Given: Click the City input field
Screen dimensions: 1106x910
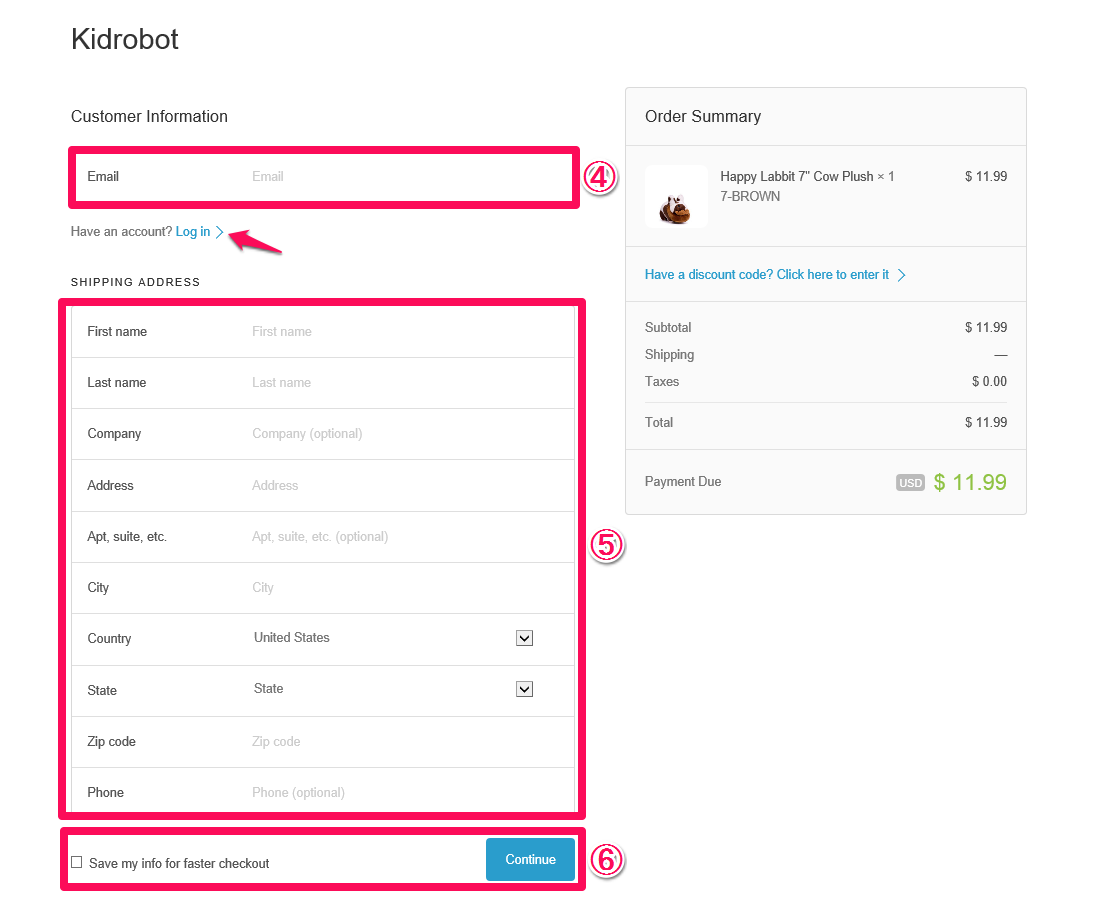Looking at the screenshot, I should click(x=323, y=588).
